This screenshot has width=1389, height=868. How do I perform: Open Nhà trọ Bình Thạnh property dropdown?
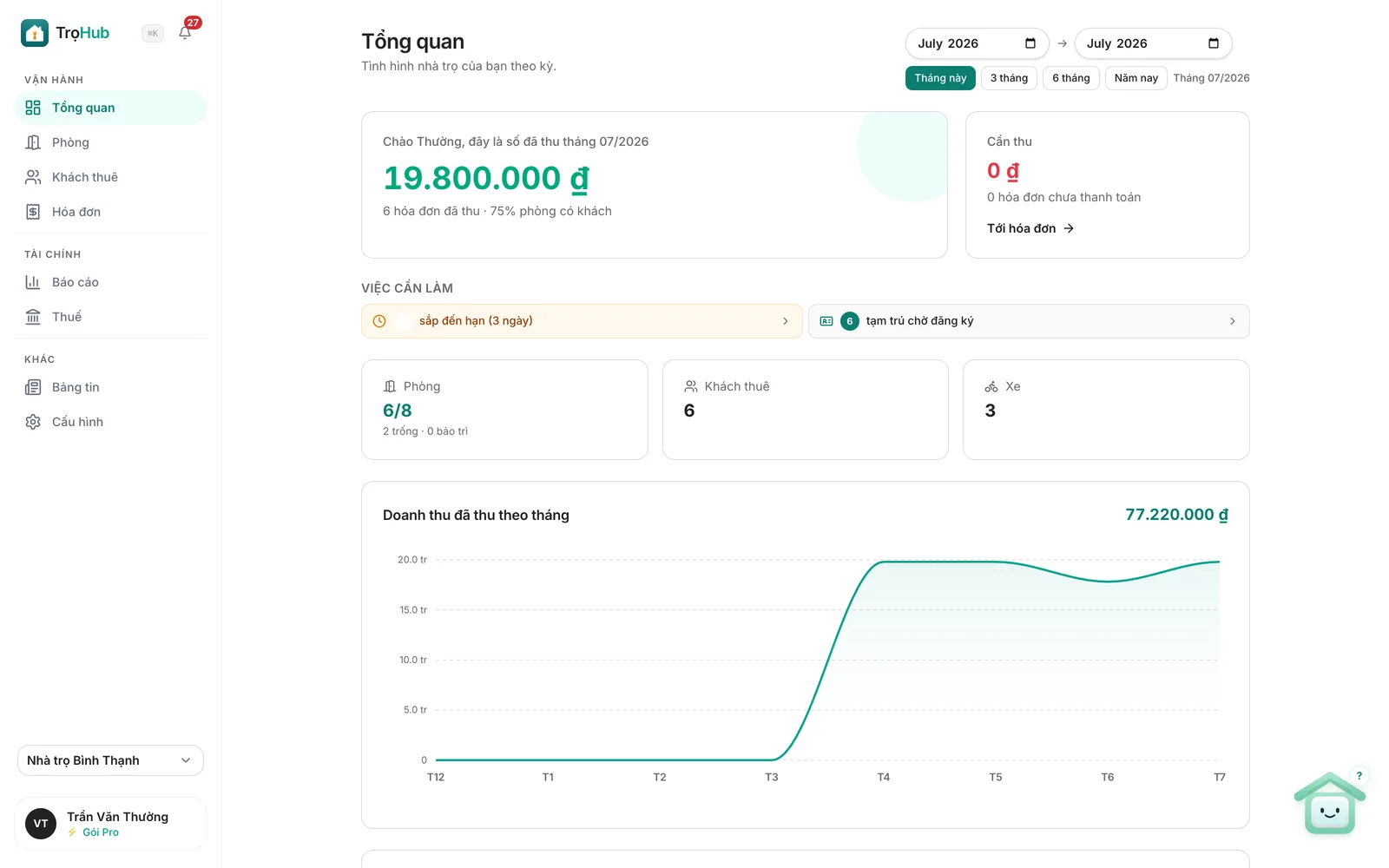coord(110,760)
